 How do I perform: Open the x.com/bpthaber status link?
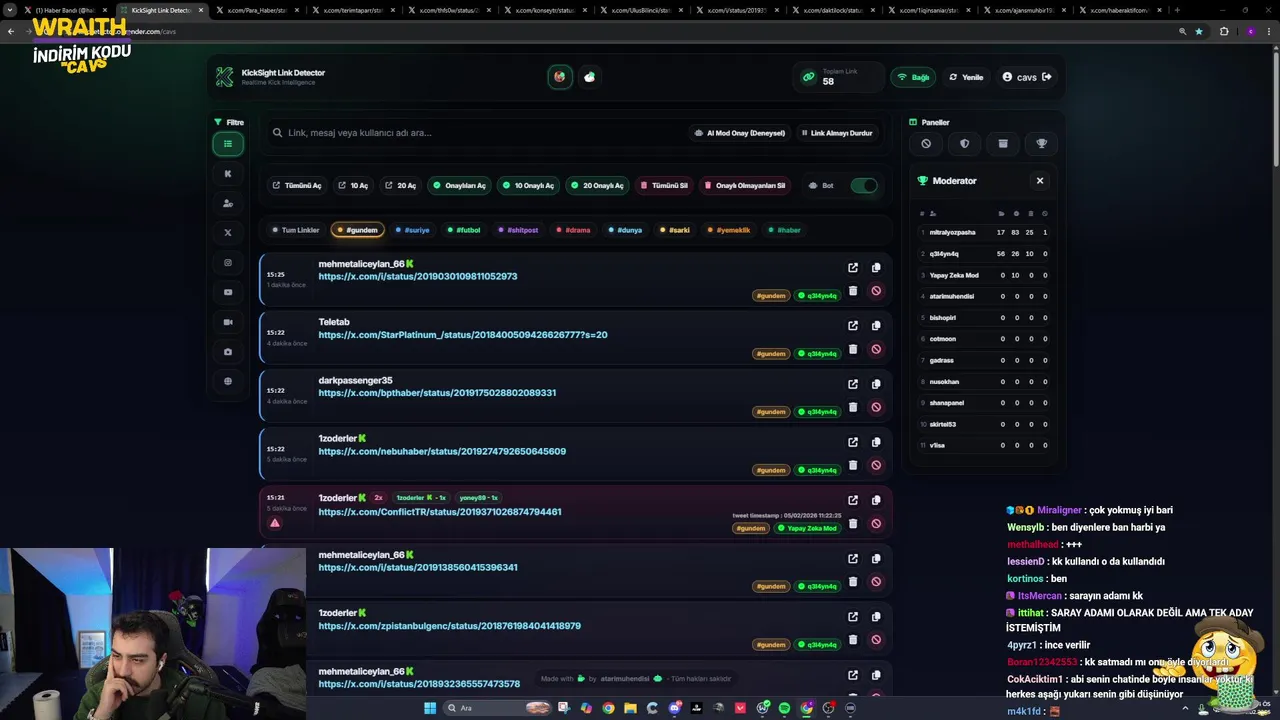pyautogui.click(x=437, y=393)
